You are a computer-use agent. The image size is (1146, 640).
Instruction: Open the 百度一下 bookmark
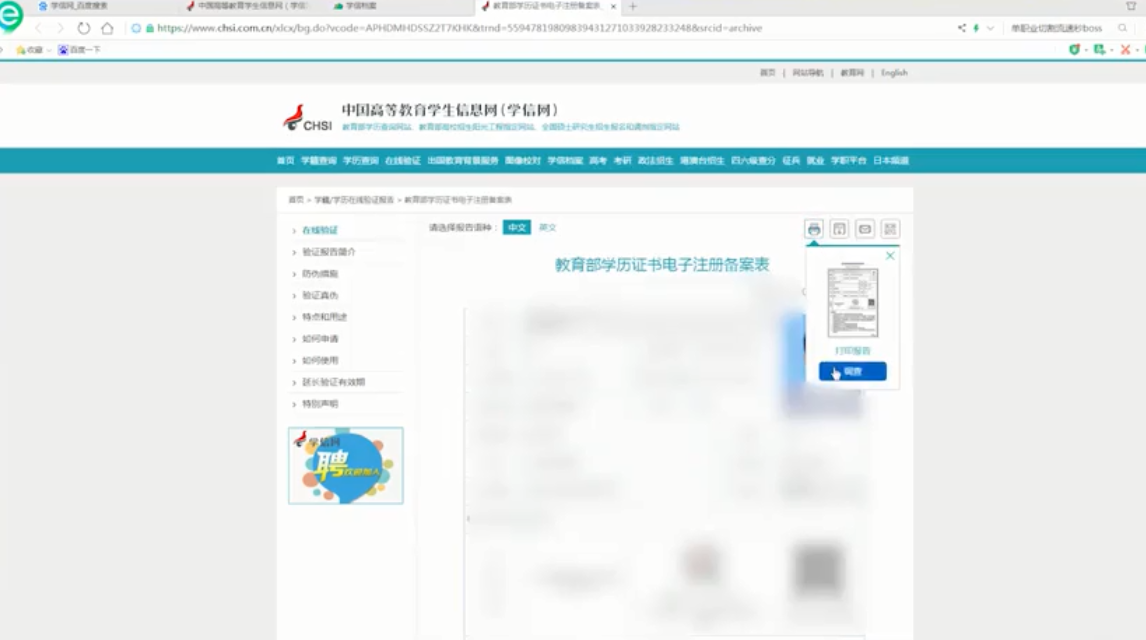point(79,50)
